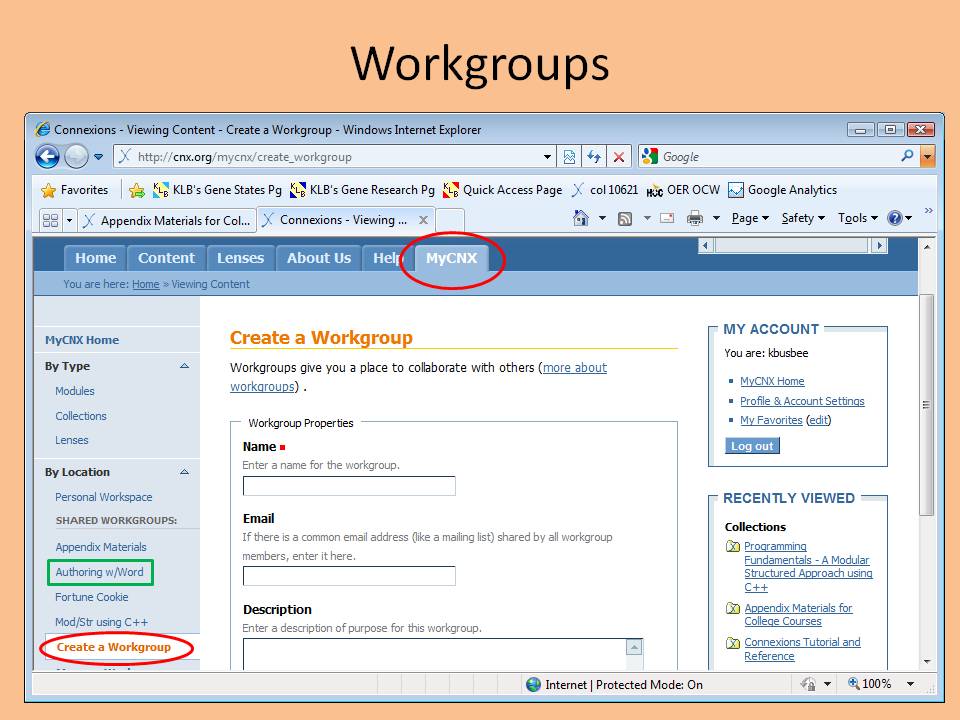Open Personal Workspace in the sidebar

click(x=103, y=497)
